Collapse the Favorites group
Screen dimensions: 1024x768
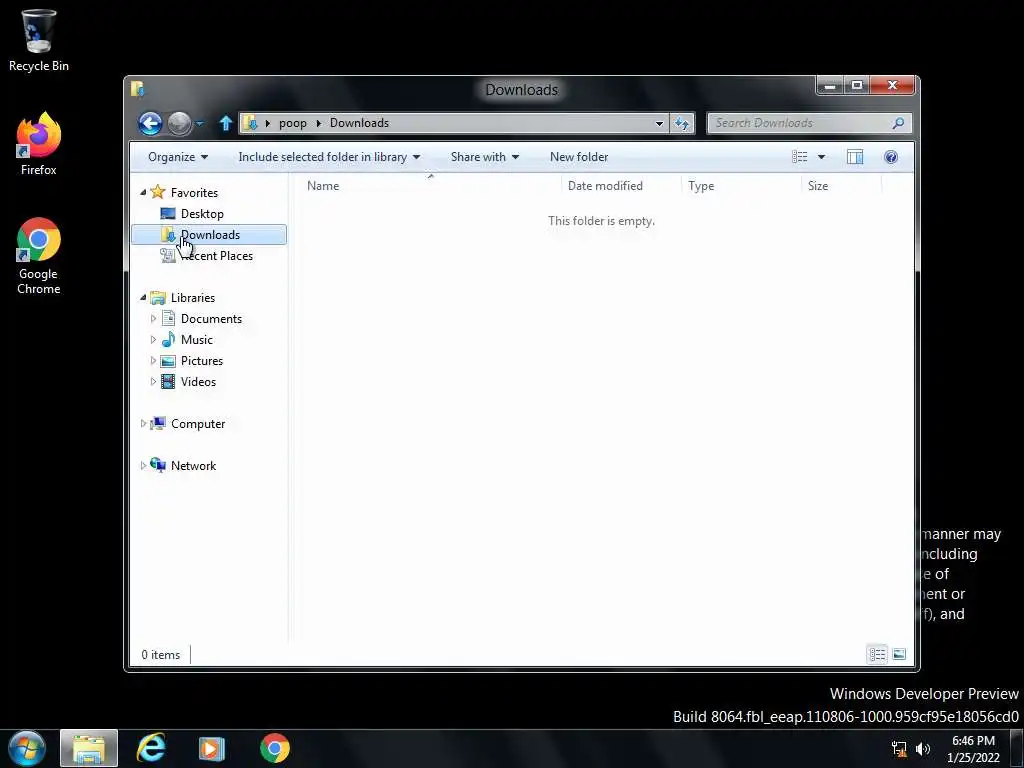[x=143, y=192]
